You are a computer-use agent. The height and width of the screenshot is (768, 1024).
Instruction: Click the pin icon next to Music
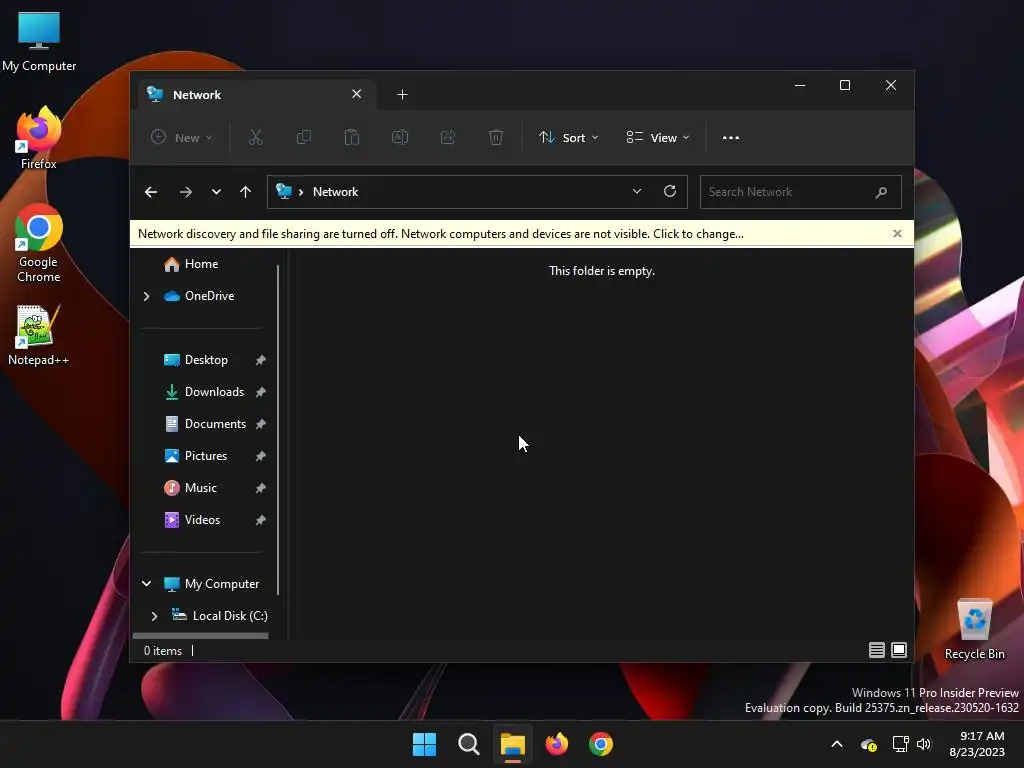(x=261, y=488)
